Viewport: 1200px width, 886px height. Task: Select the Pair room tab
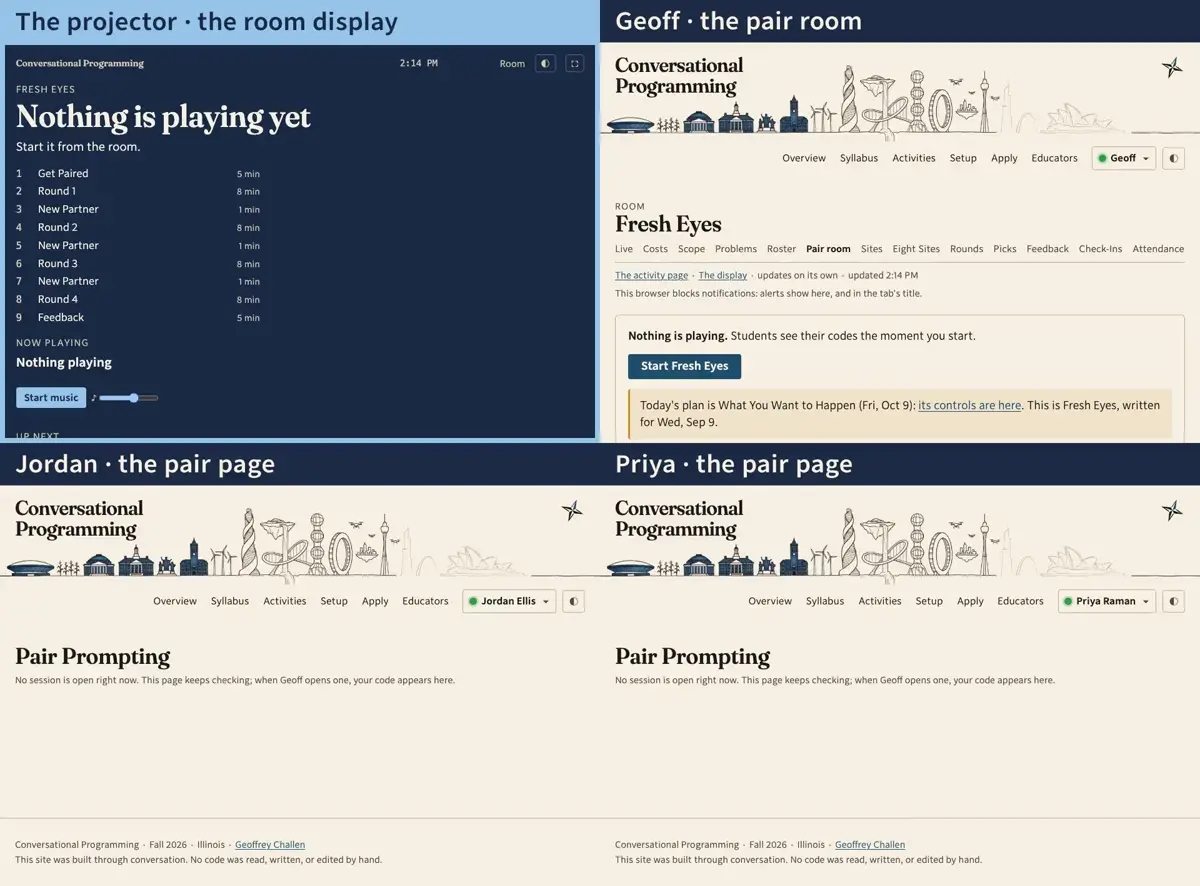click(828, 249)
